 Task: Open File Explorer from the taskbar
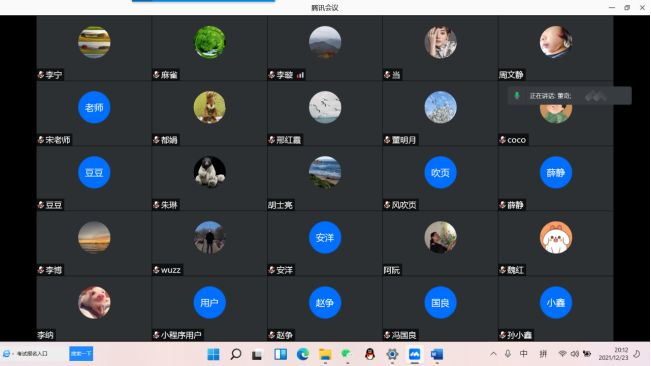point(325,354)
